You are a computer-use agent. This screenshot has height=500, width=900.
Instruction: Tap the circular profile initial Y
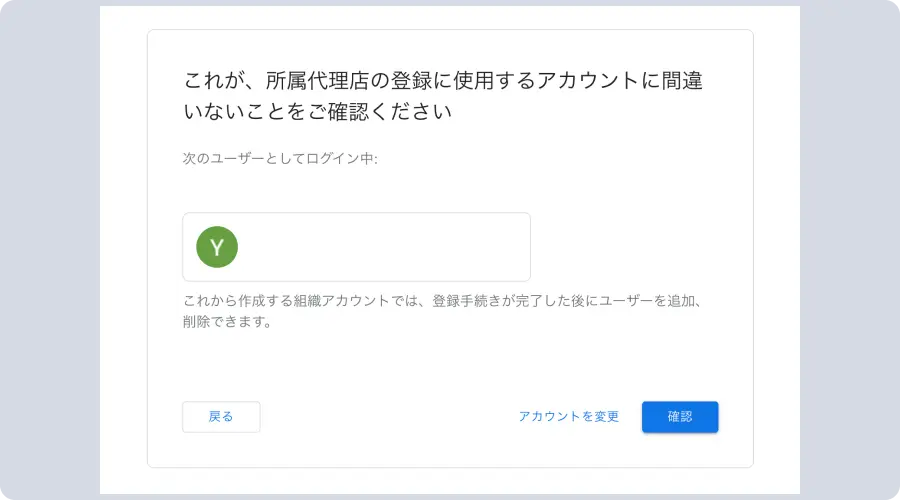(217, 247)
